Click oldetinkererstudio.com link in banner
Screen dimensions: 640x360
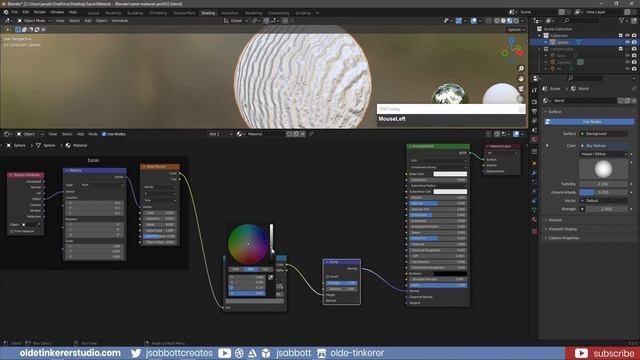tap(70, 353)
